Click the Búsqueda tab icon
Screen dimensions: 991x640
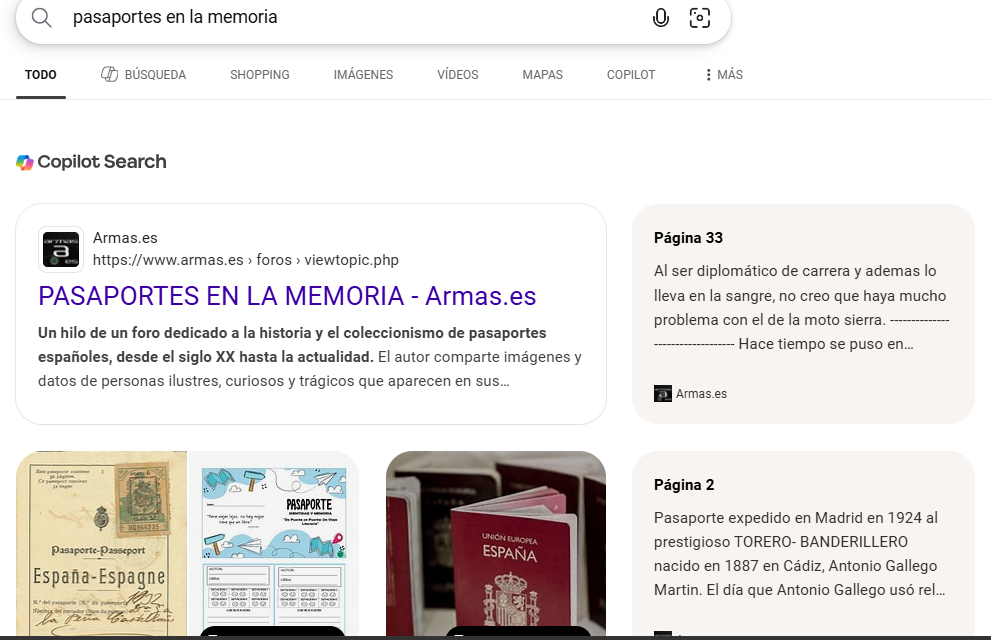tap(109, 75)
